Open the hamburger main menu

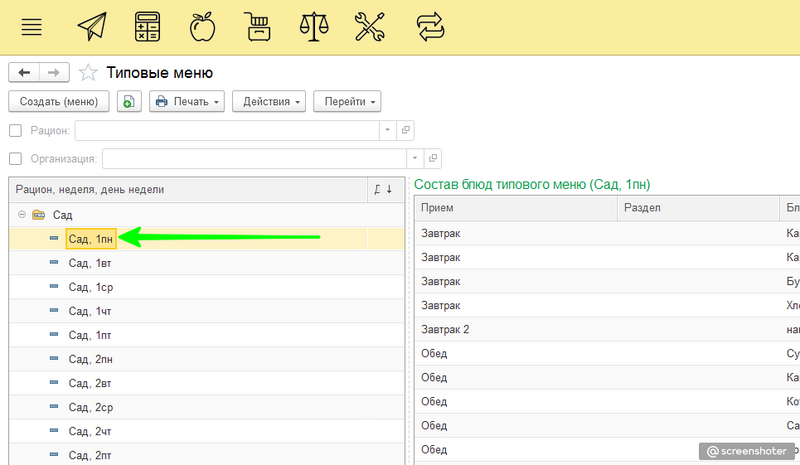pyautogui.click(x=32, y=27)
